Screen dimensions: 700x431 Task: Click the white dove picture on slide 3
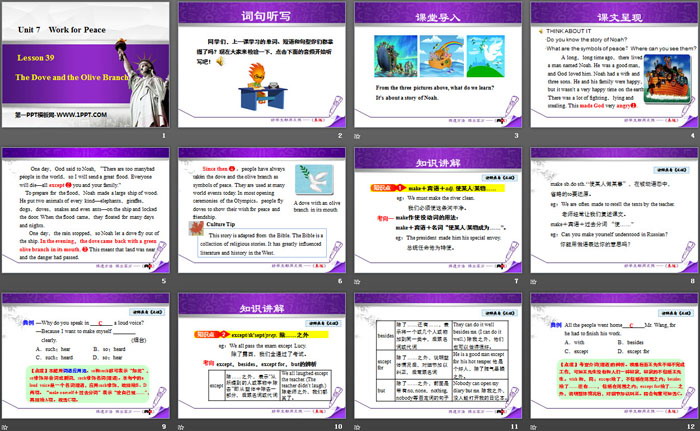(485, 56)
